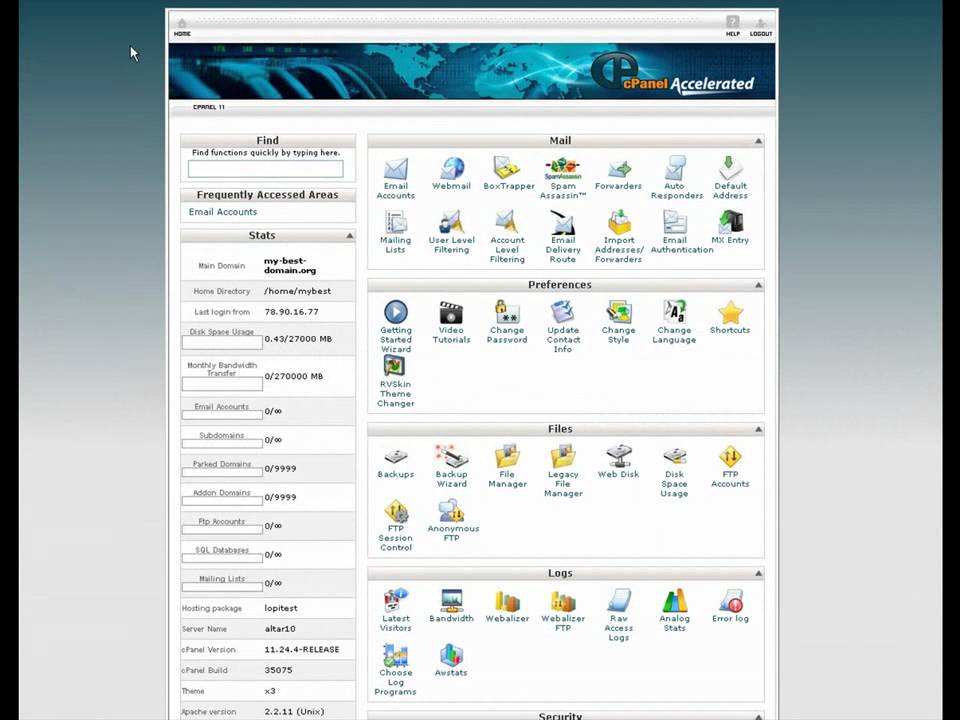Collapse the Mail section
Image resolution: width=960 pixels, height=720 pixels.
(759, 141)
